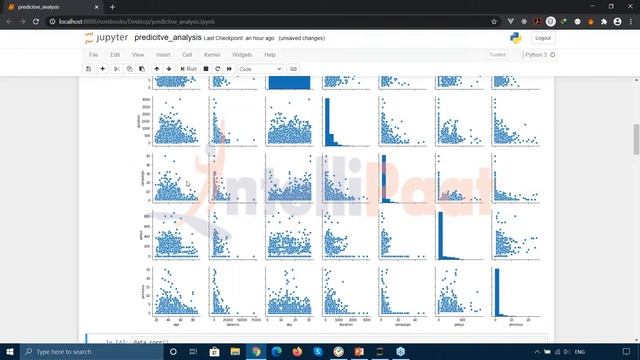Restart kernel and rerun all cells icon
This screenshot has height=360, width=640.
229,69
